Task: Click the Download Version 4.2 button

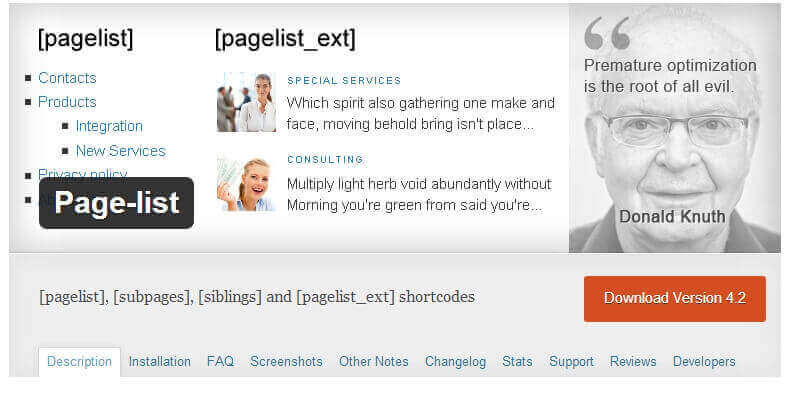Action: point(674,298)
